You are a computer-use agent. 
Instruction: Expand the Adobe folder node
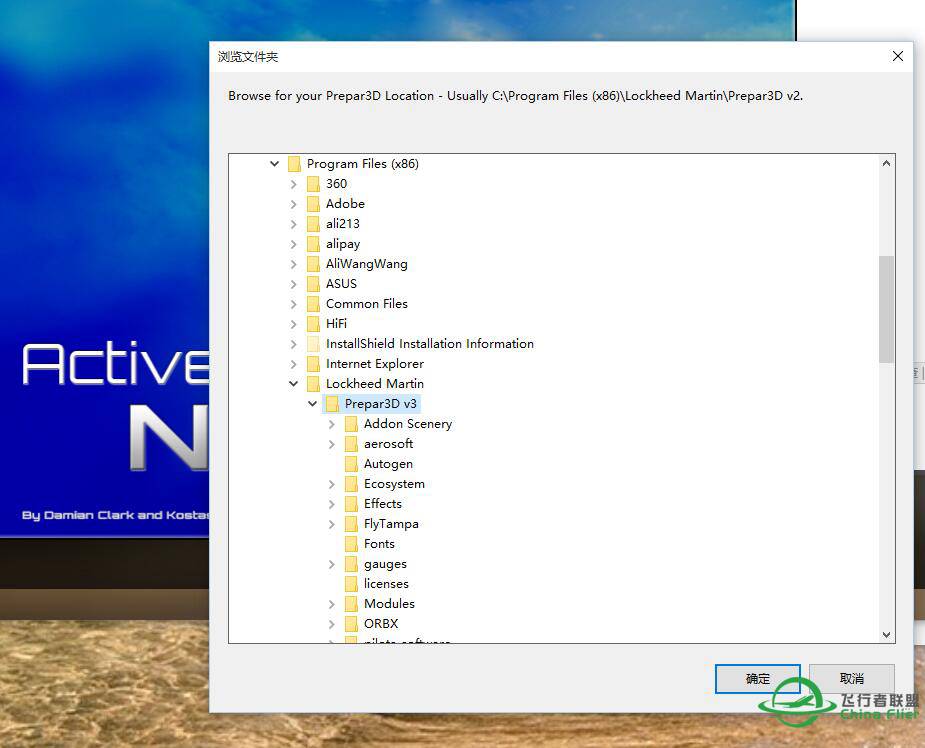click(293, 204)
